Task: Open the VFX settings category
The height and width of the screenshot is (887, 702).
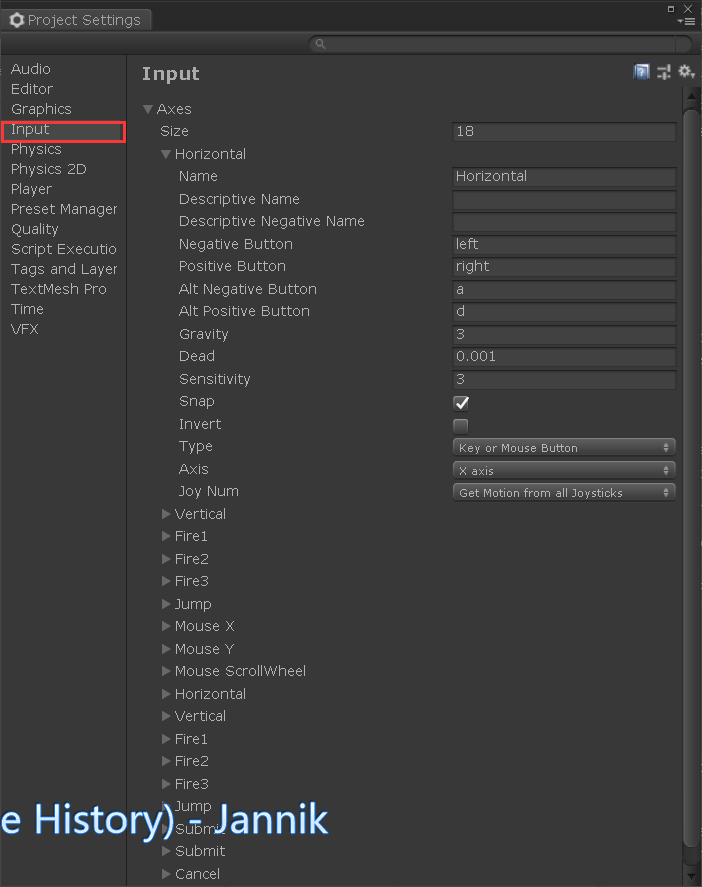Action: [24, 329]
